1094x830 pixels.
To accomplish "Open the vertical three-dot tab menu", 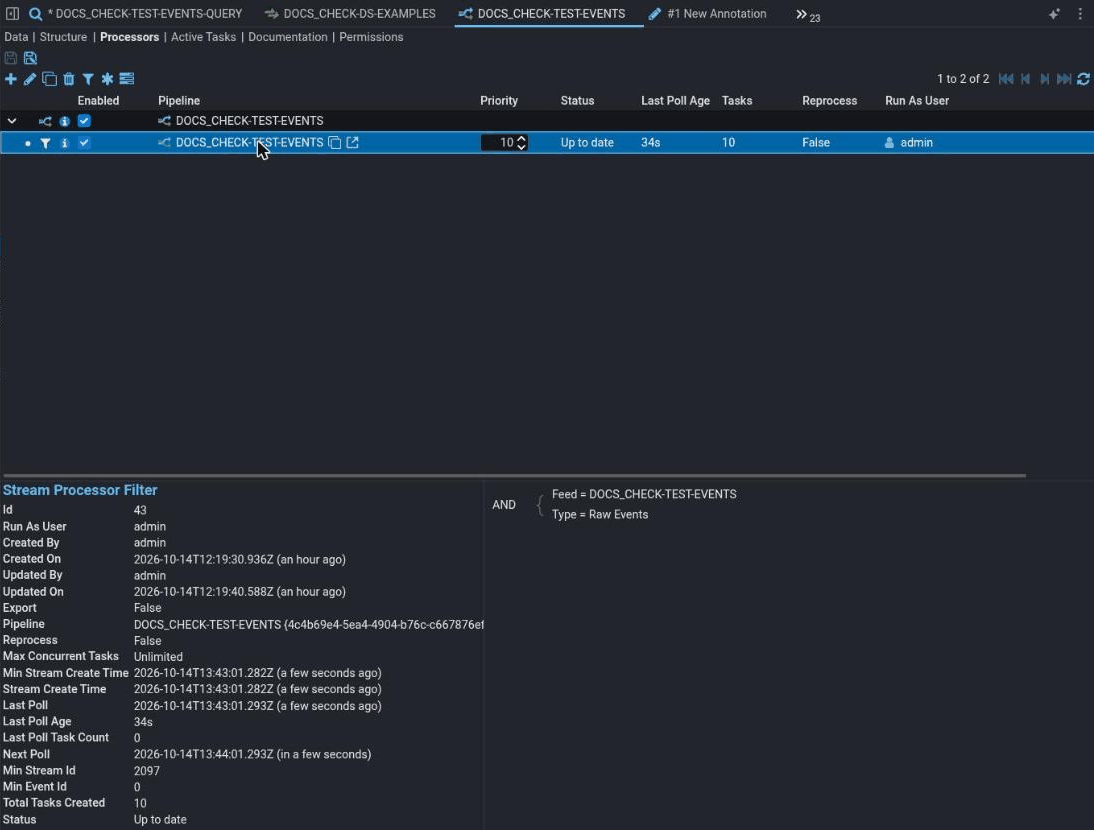I will pyautogui.click(x=1080, y=14).
